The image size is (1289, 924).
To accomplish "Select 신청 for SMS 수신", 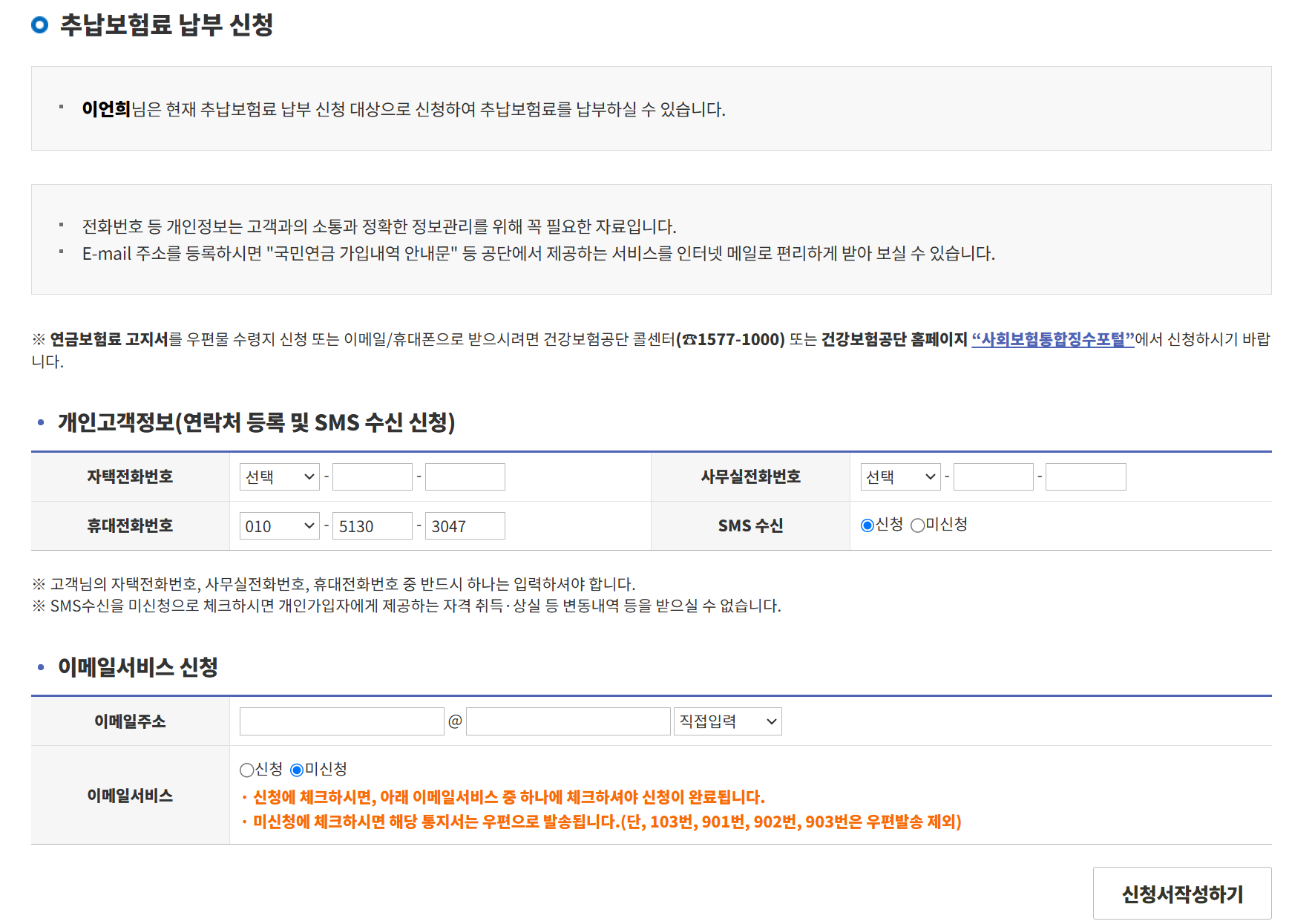I will (867, 525).
